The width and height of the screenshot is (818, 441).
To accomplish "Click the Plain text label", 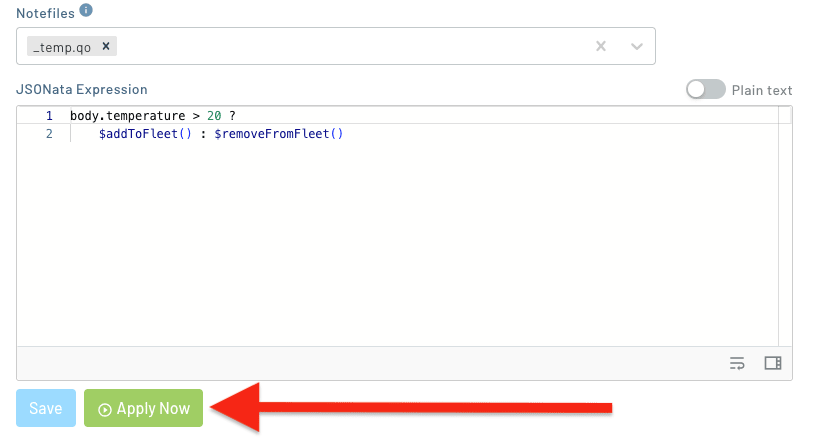I will [x=762, y=90].
